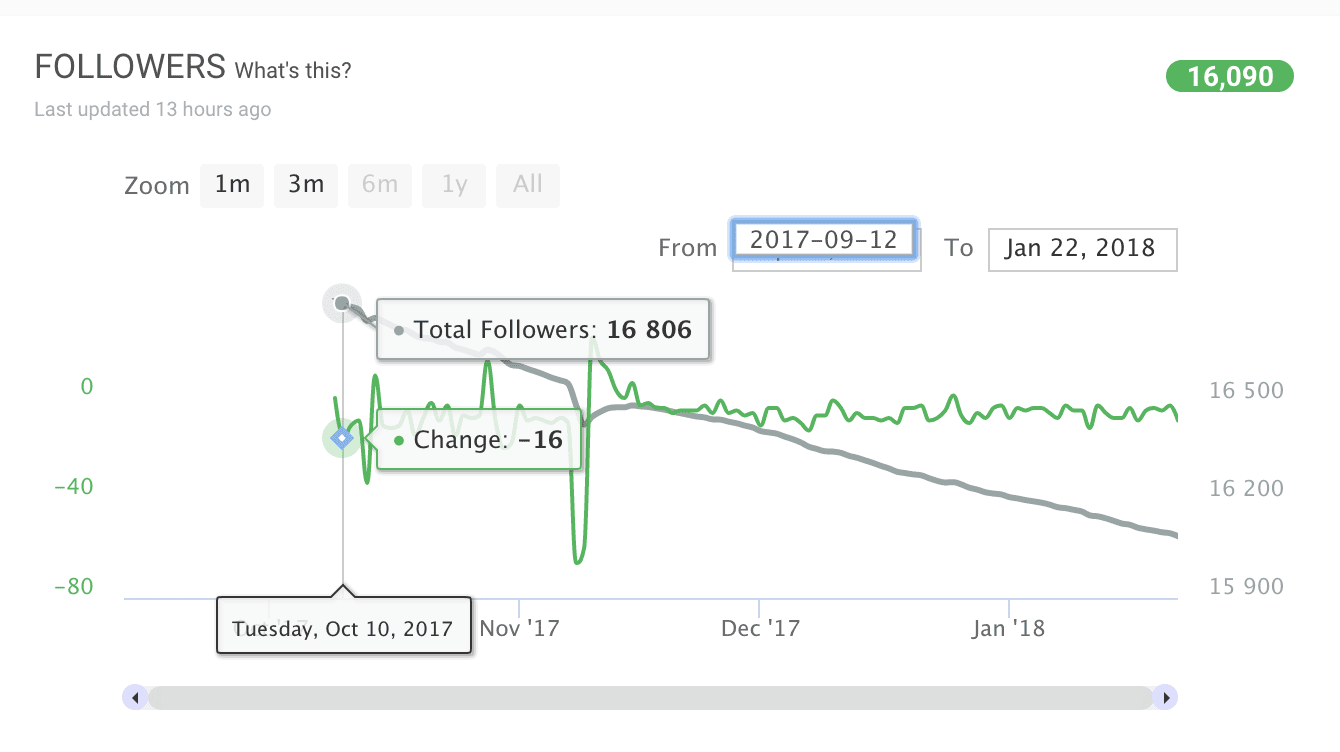1340x752 pixels.
Task: Click the left scrollbar arrow icon
Action: (x=134, y=697)
